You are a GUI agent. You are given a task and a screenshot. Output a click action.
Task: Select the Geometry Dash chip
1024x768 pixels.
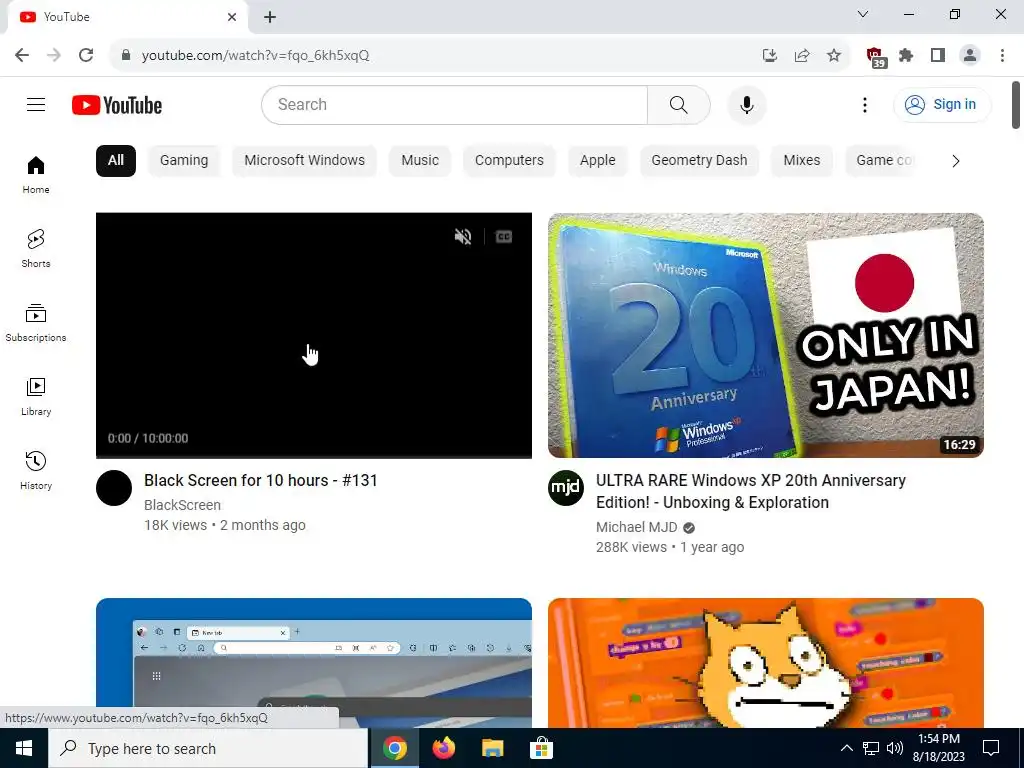coord(699,161)
